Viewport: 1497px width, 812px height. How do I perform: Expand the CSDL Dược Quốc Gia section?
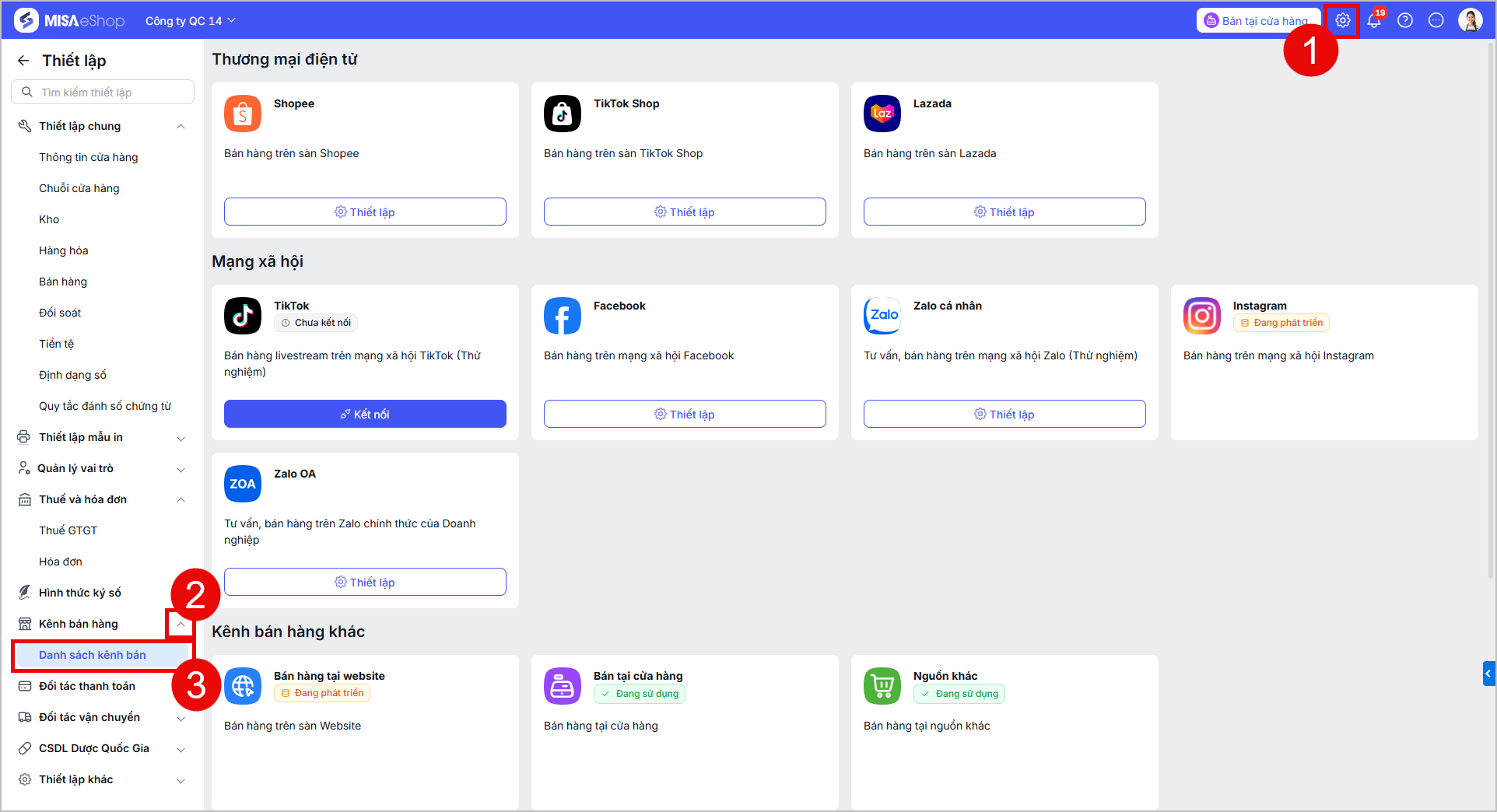pos(181,749)
